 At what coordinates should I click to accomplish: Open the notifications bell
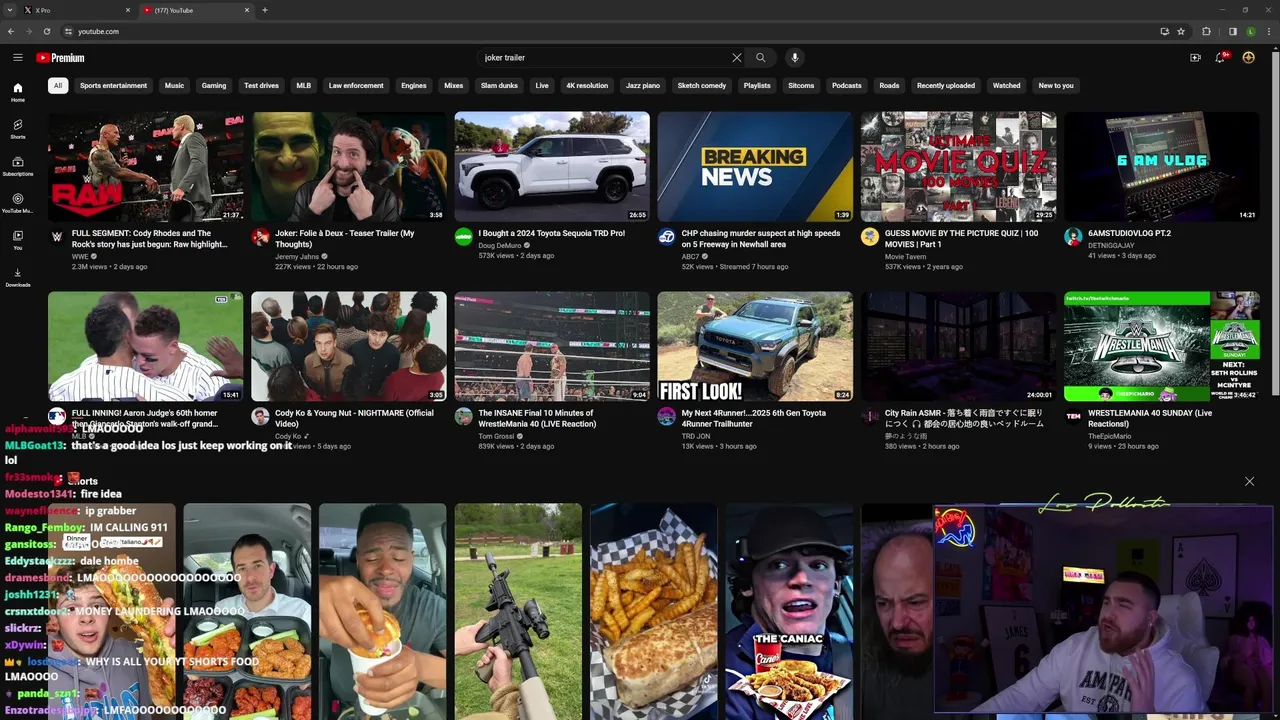[1220, 58]
